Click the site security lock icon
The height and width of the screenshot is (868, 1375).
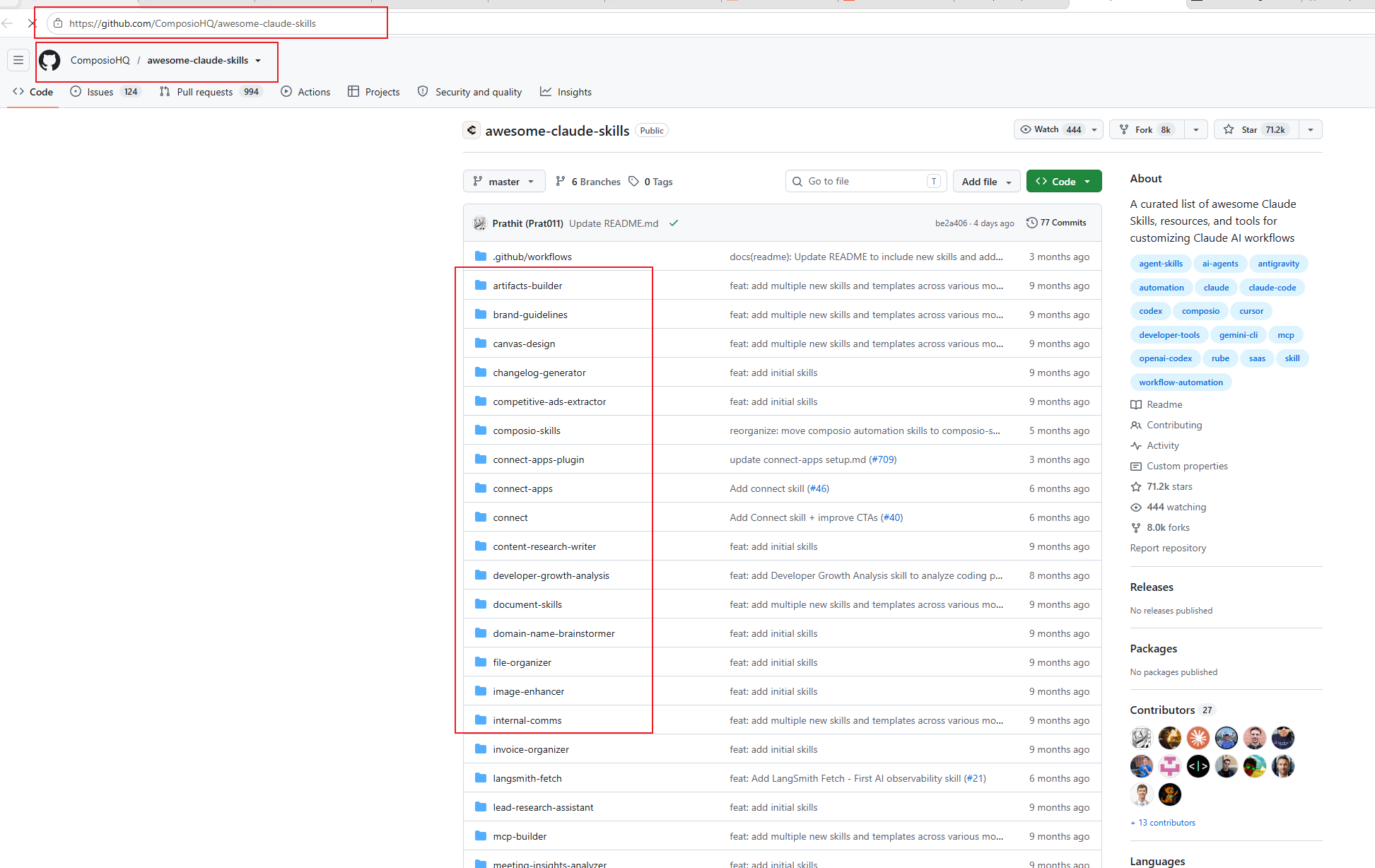pyautogui.click(x=58, y=23)
